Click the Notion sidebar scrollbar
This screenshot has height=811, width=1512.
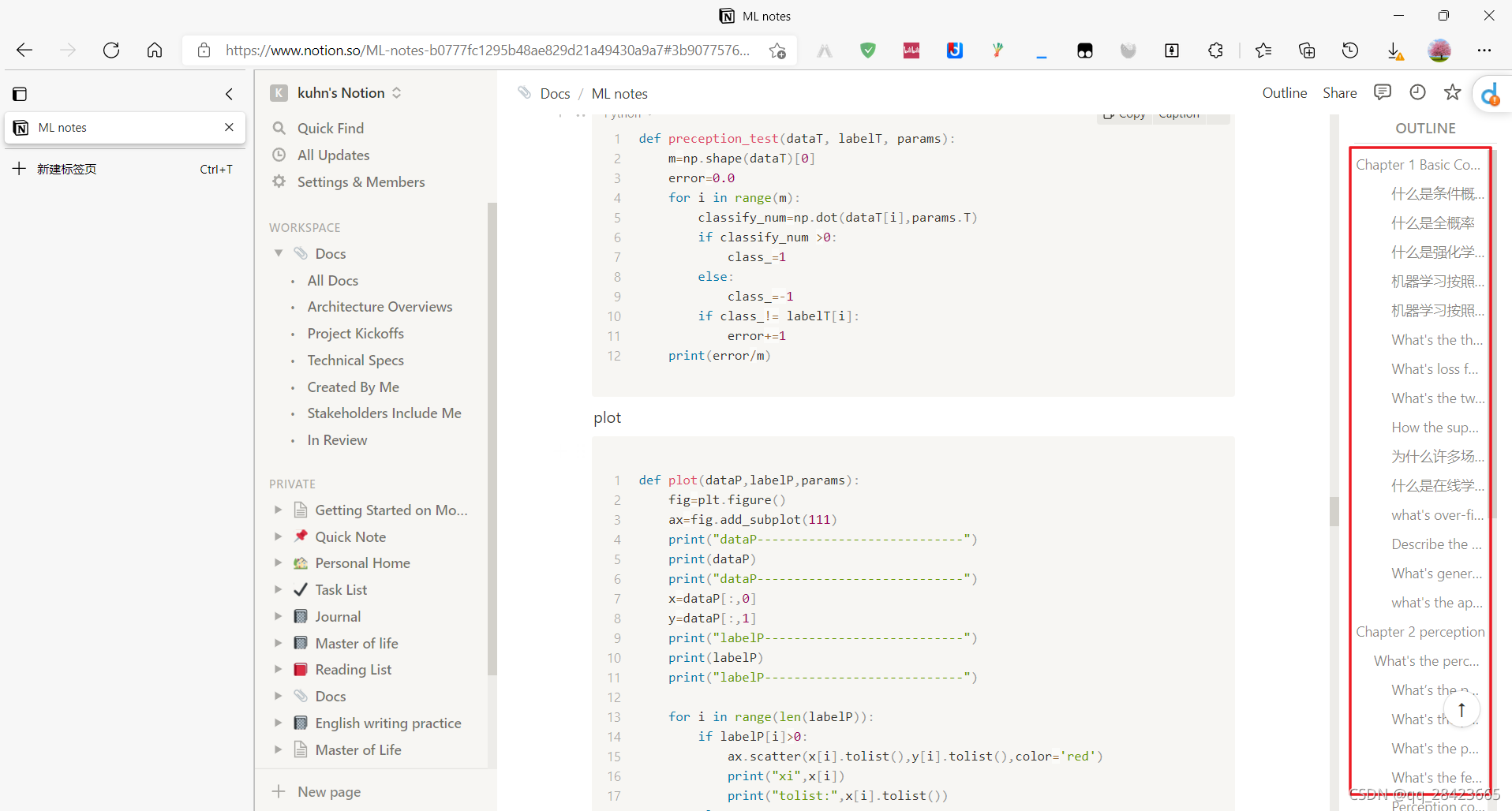tap(492, 439)
